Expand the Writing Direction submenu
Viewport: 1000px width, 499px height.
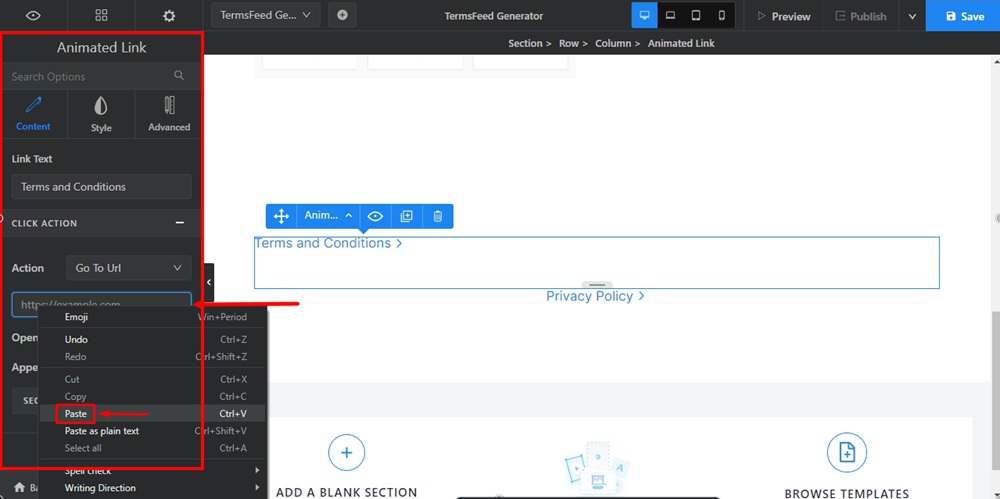pos(152,488)
